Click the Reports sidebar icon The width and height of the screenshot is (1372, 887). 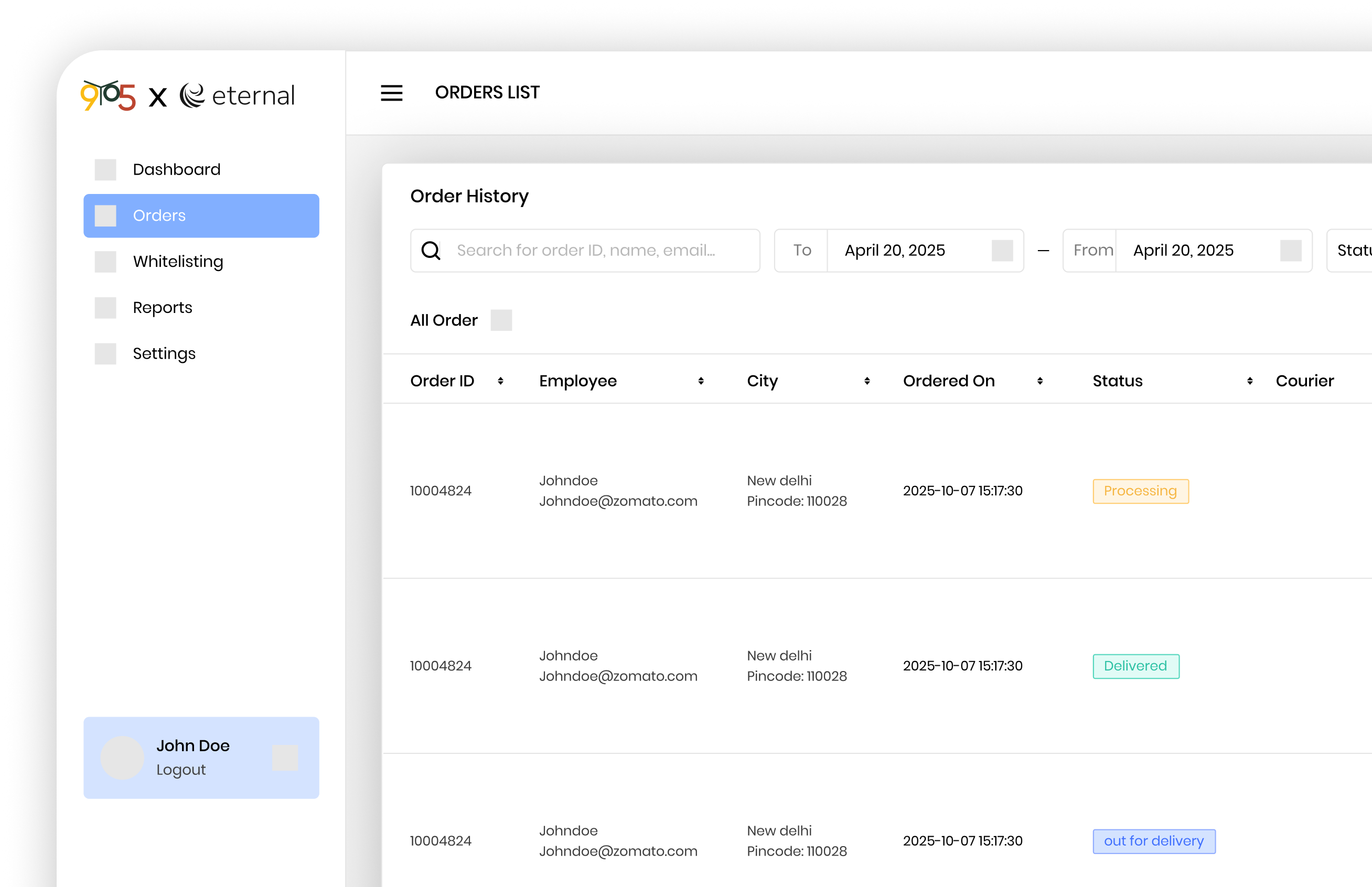[x=105, y=308]
